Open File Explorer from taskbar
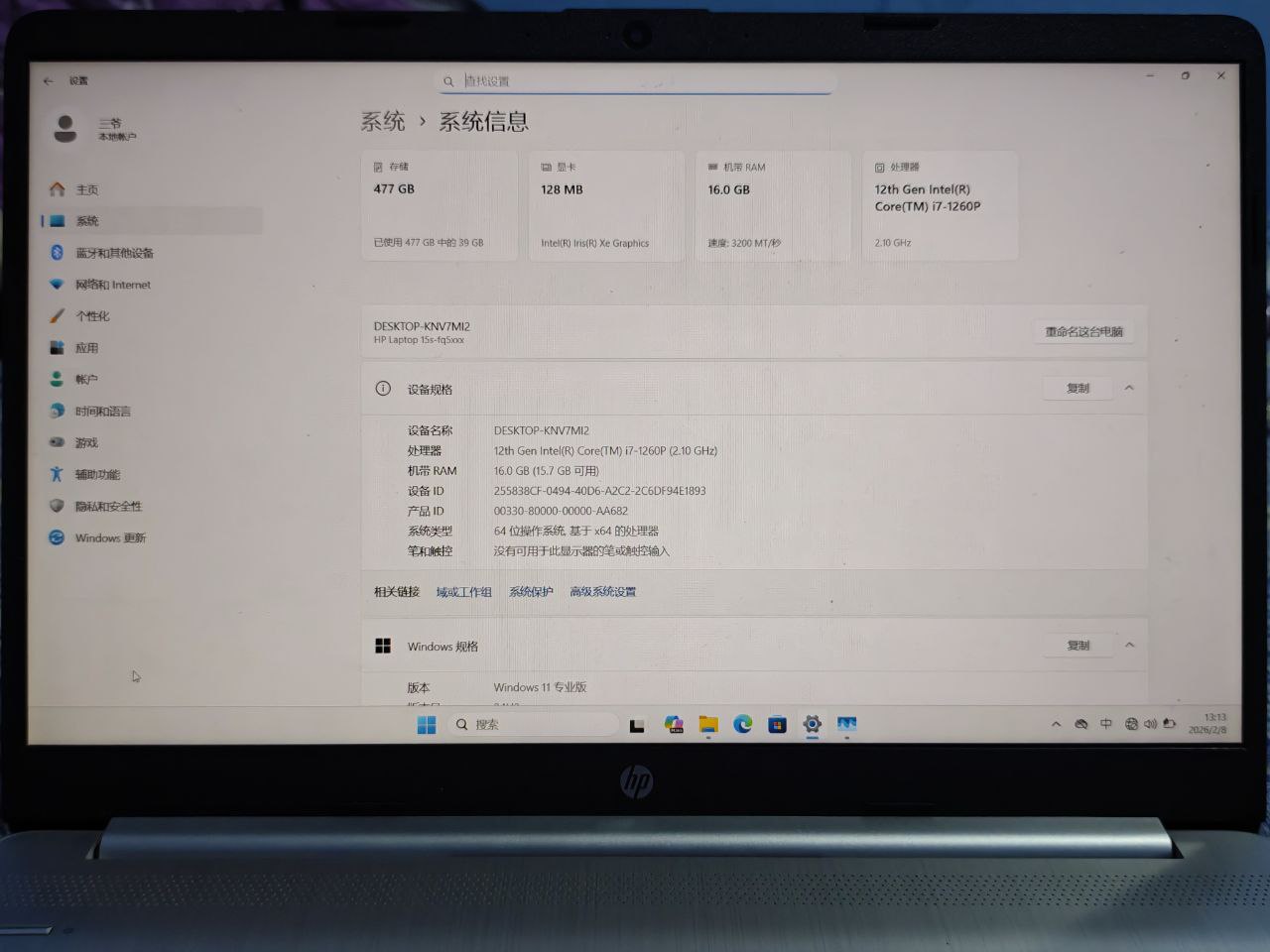1270x952 pixels. [708, 725]
